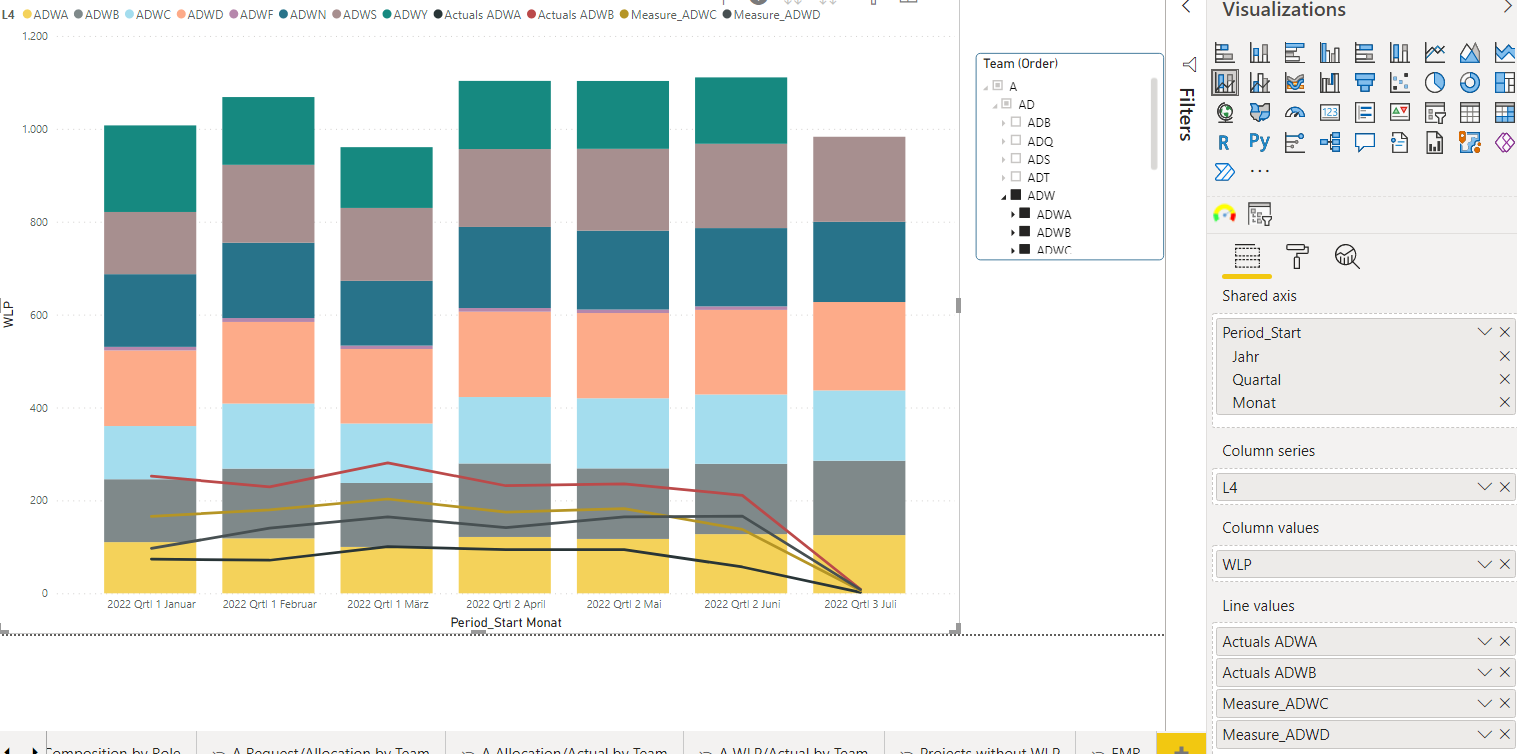The image size is (1517, 754).
Task: Choose the Funnel visualization icon
Action: 1365,82
